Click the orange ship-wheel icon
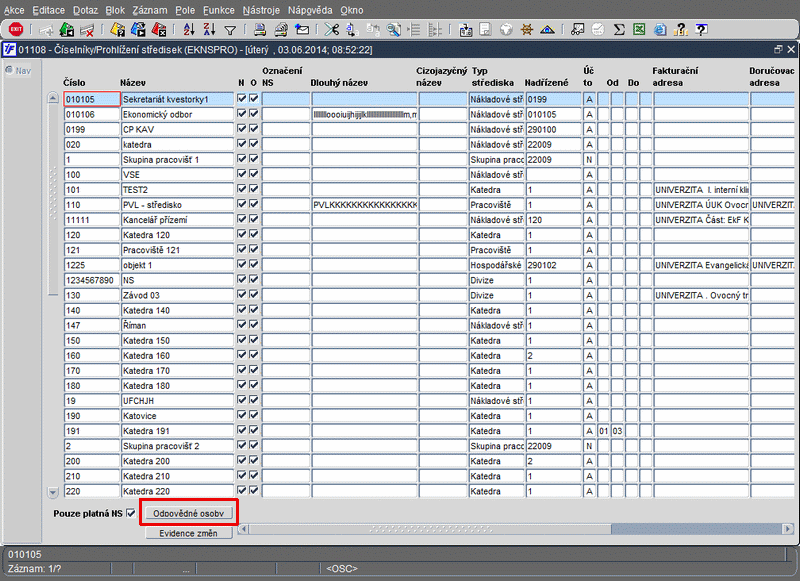The width and height of the screenshot is (800, 581). (527, 30)
